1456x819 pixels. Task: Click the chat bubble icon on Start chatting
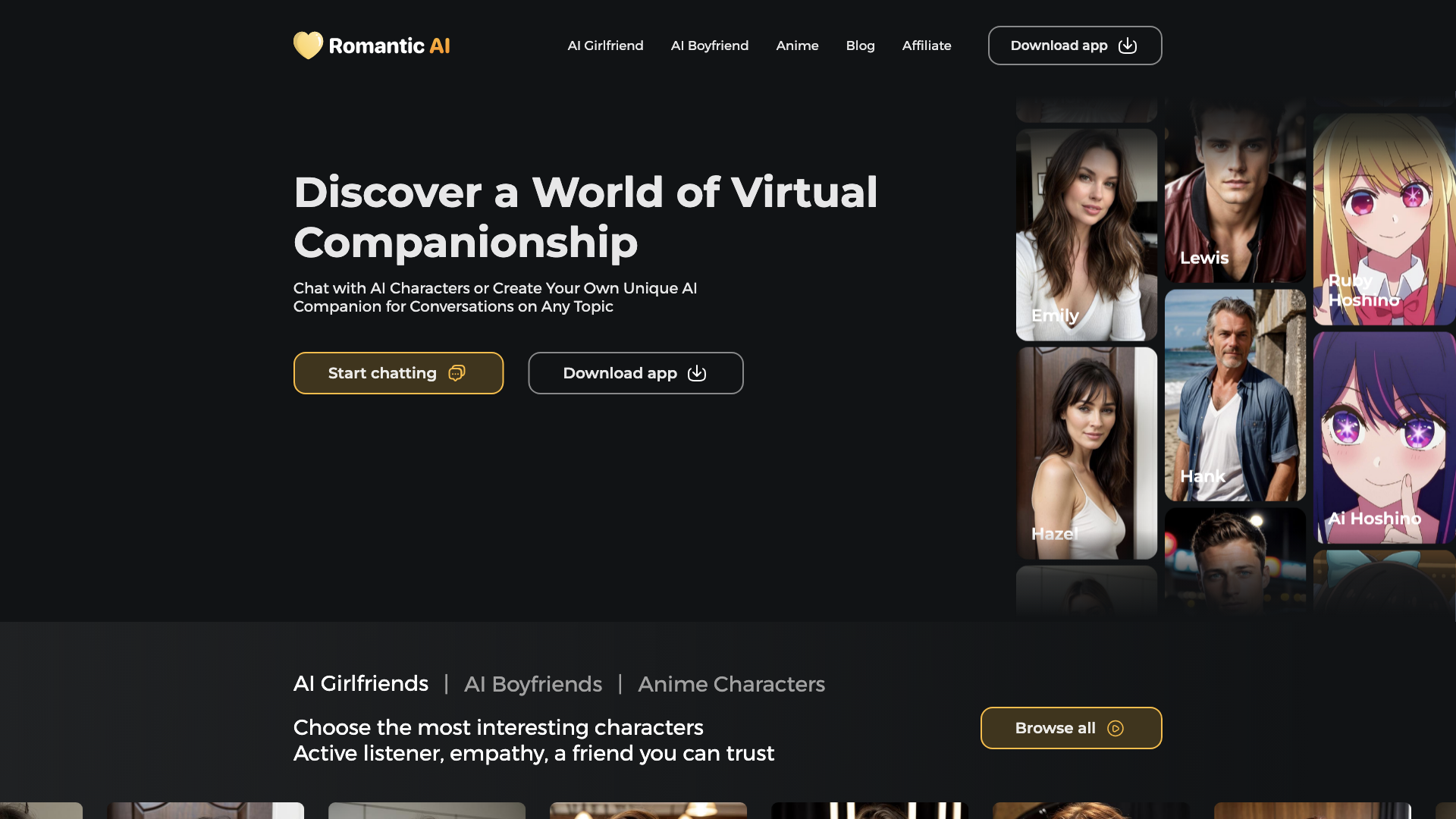coord(457,373)
